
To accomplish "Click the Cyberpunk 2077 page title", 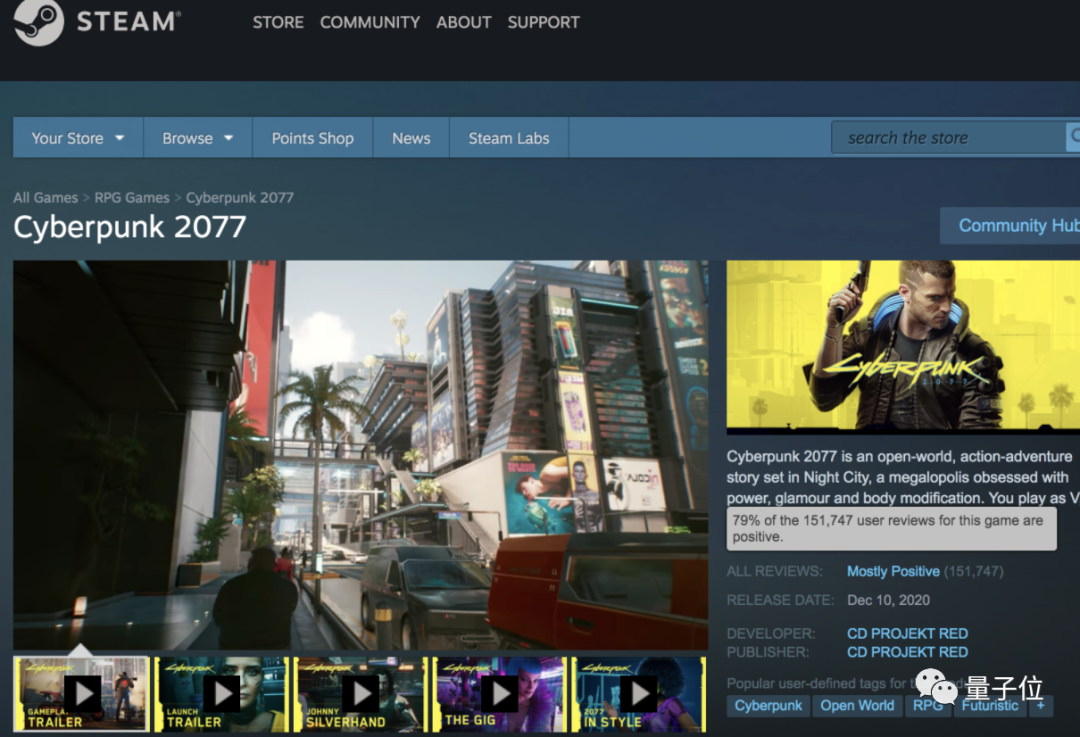I will coord(129,227).
